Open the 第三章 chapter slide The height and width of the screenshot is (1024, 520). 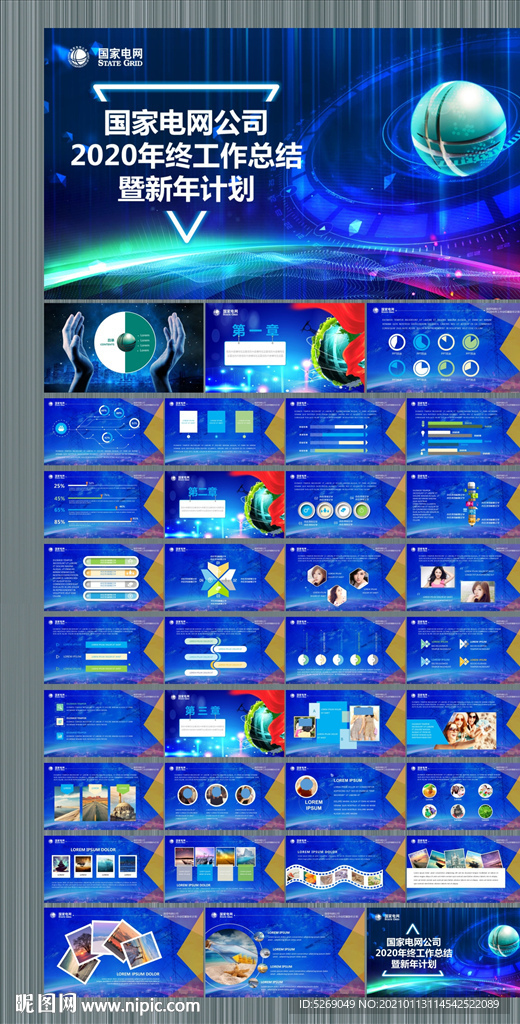pyautogui.click(x=225, y=722)
